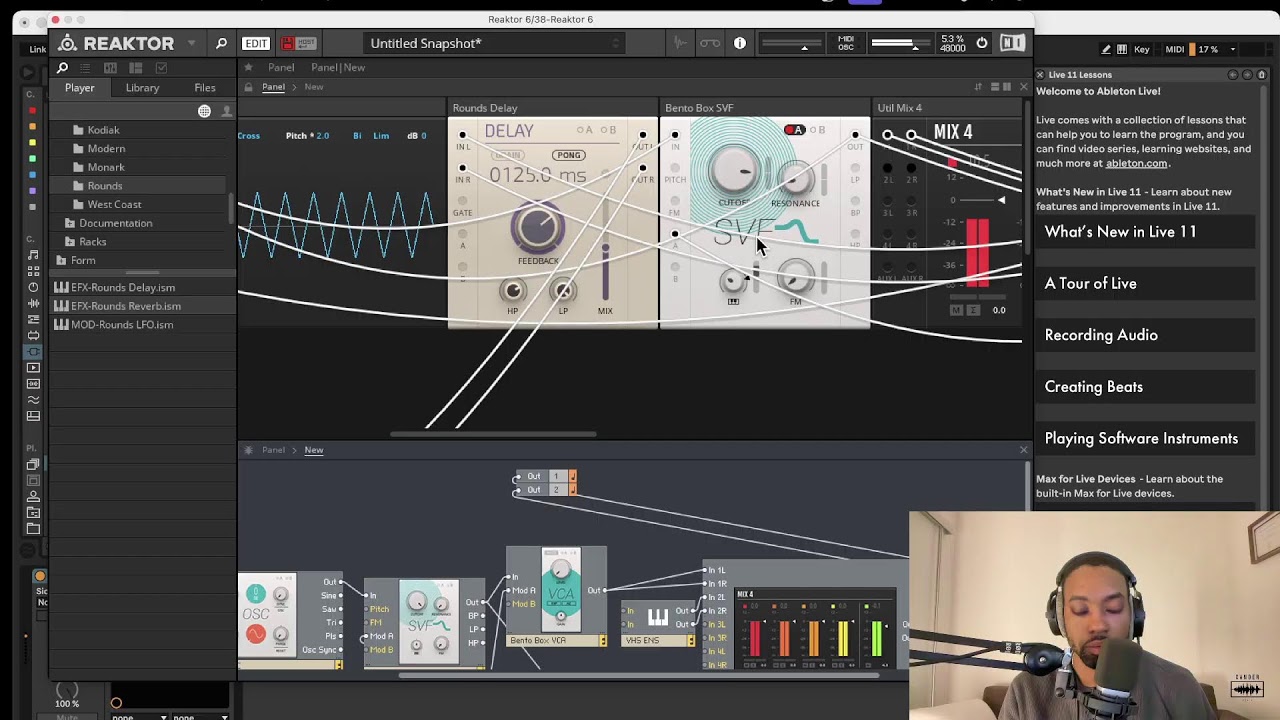The image size is (1280, 720).
Task: Open the waveform icon in Reaktor toolbar
Action: [x=682, y=43]
